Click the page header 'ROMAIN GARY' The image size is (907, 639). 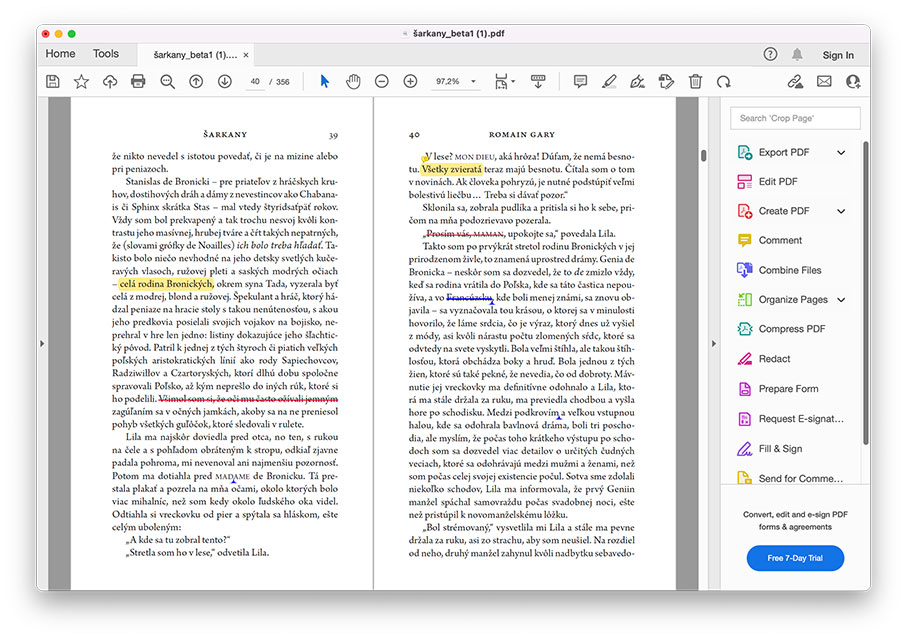pos(522,134)
